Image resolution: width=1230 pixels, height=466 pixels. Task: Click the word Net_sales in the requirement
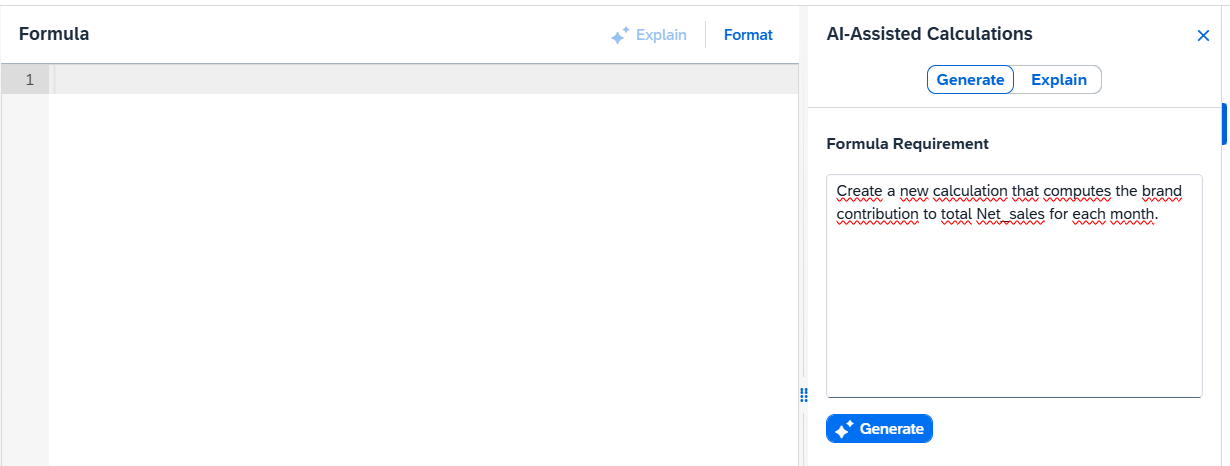[1010, 214]
